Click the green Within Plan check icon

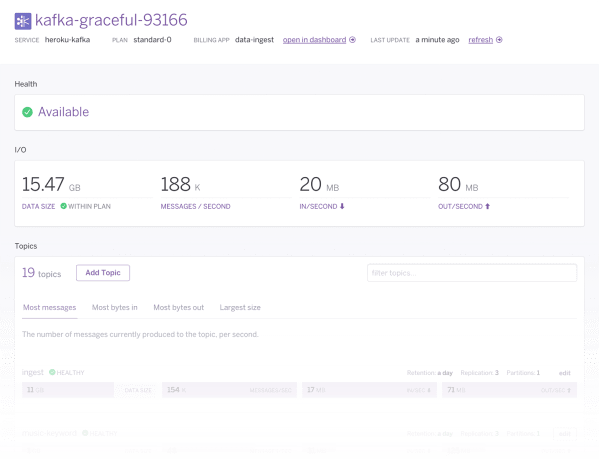pos(63,206)
